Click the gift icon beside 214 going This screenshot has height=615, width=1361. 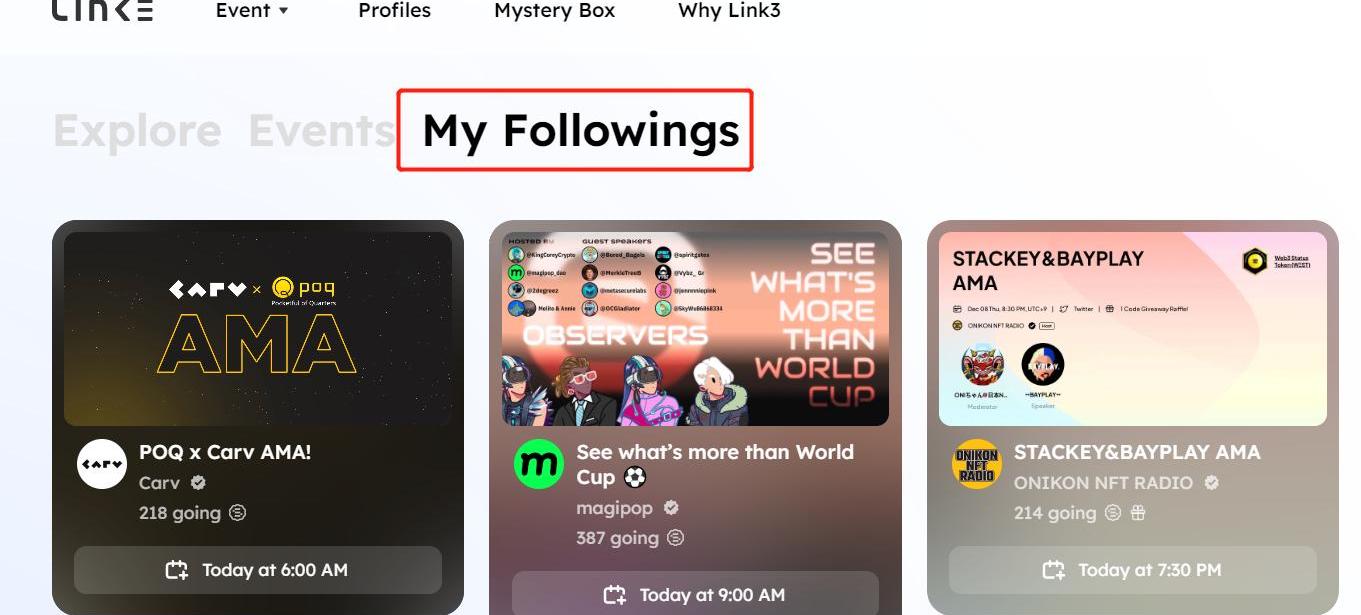coord(1138,513)
